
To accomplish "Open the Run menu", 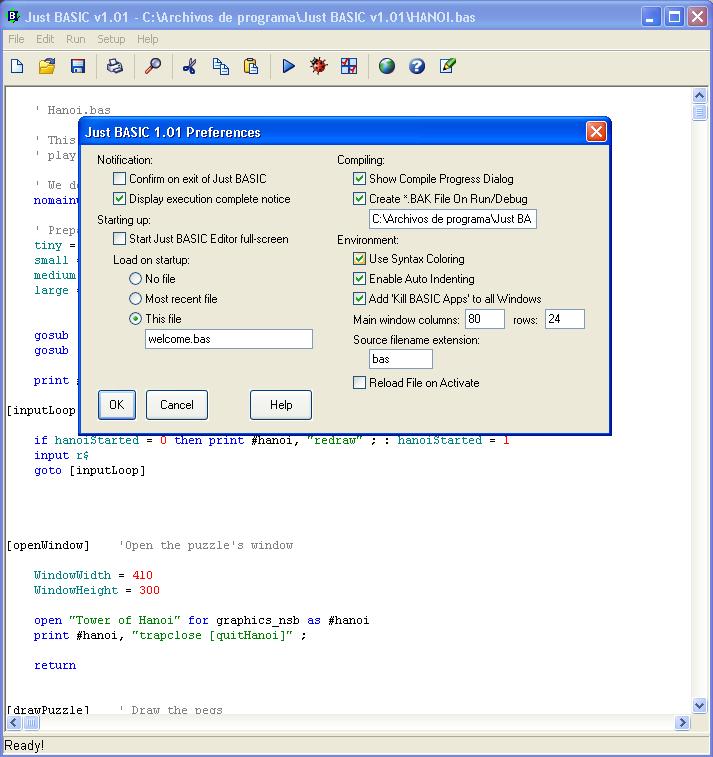I will [76, 39].
